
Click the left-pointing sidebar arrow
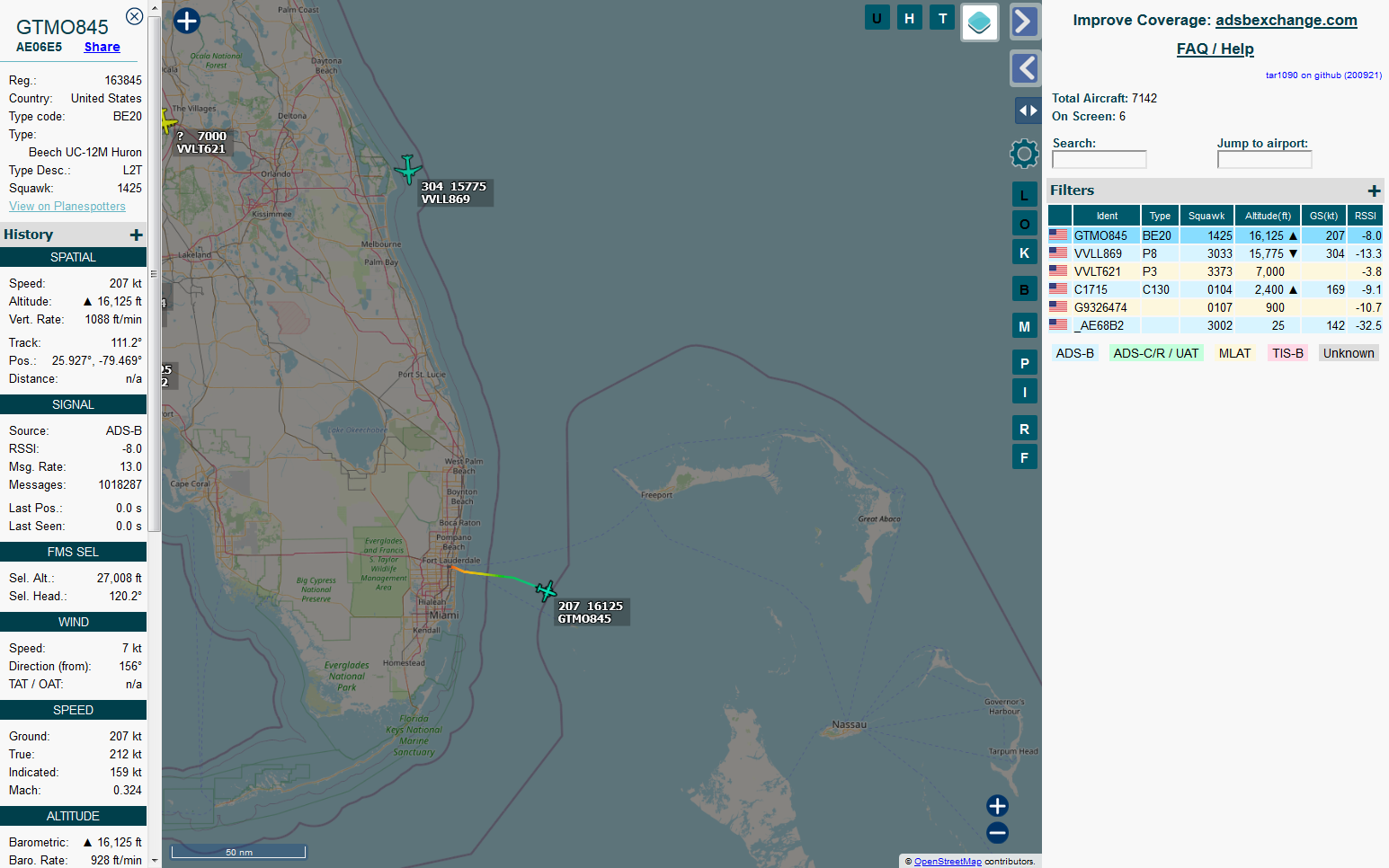pyautogui.click(x=1025, y=68)
